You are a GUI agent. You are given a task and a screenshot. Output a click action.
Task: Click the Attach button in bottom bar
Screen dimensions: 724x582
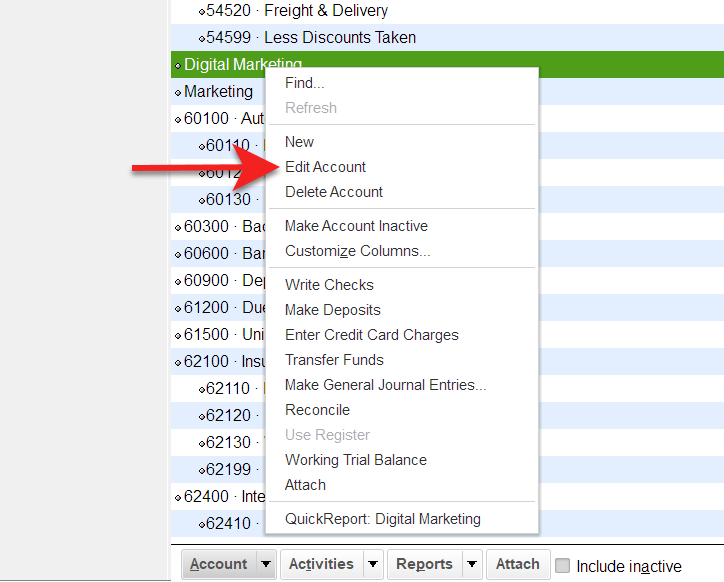[x=518, y=564]
